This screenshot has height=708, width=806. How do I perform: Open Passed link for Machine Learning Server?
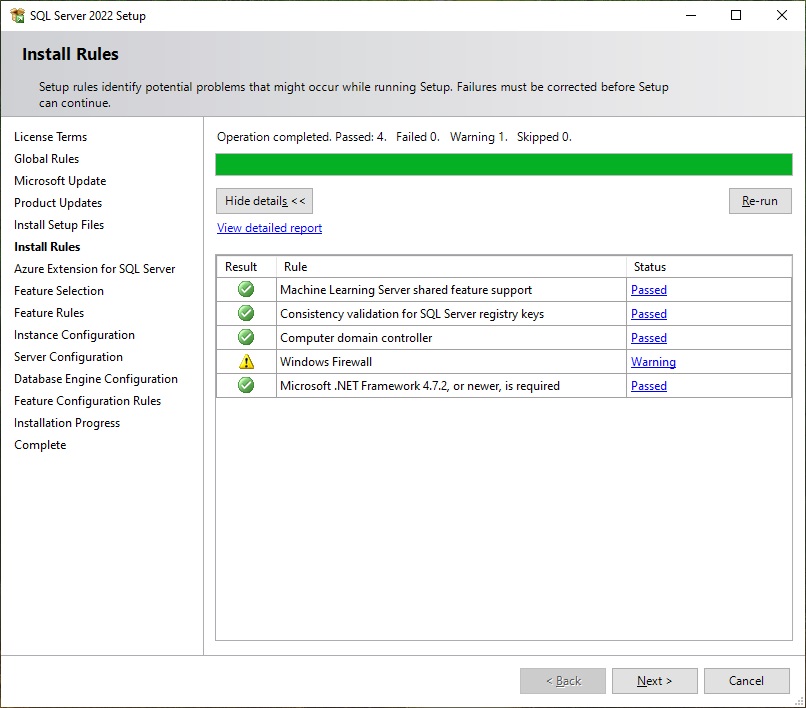[648, 290]
